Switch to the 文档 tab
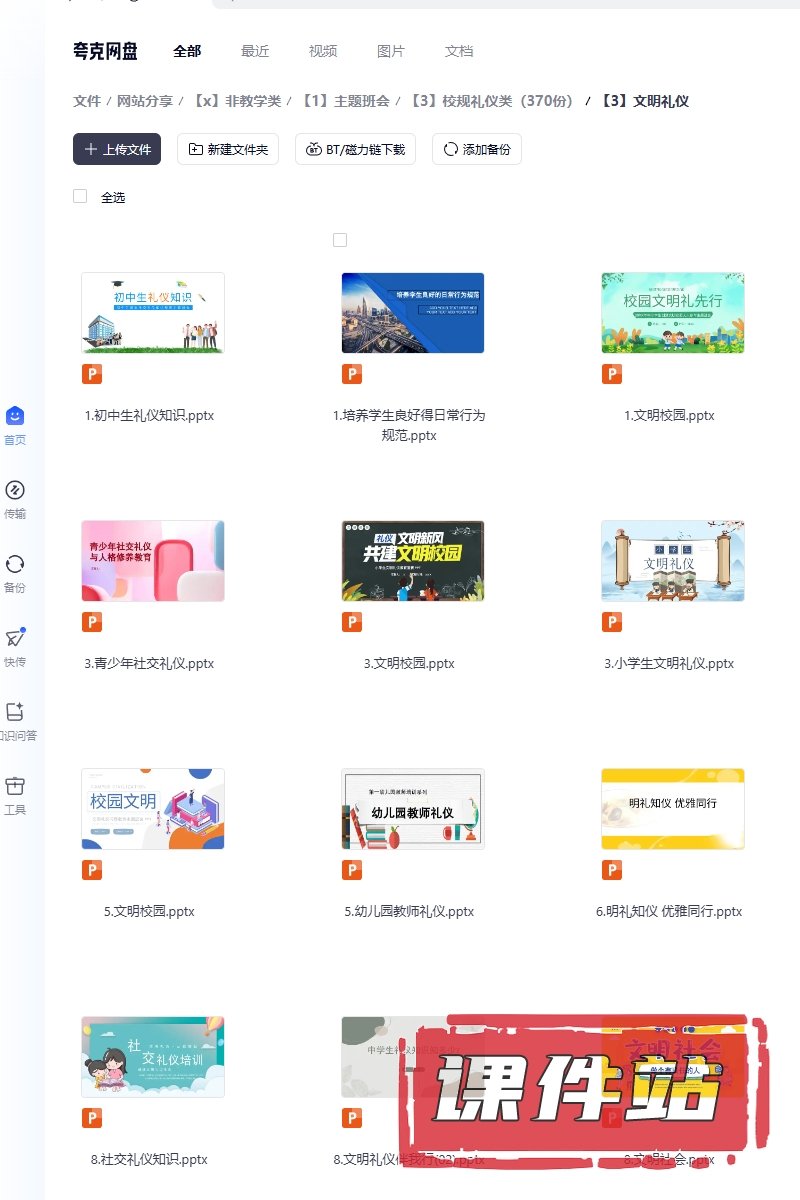 pyautogui.click(x=459, y=51)
